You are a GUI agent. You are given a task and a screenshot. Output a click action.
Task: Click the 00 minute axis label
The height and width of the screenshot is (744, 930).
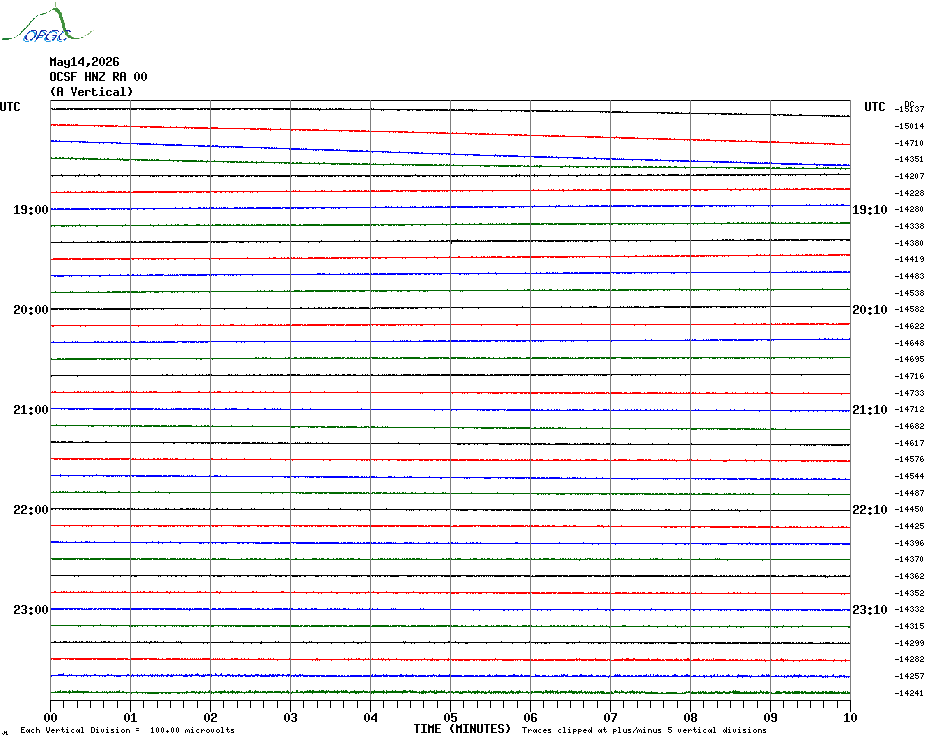[50, 717]
